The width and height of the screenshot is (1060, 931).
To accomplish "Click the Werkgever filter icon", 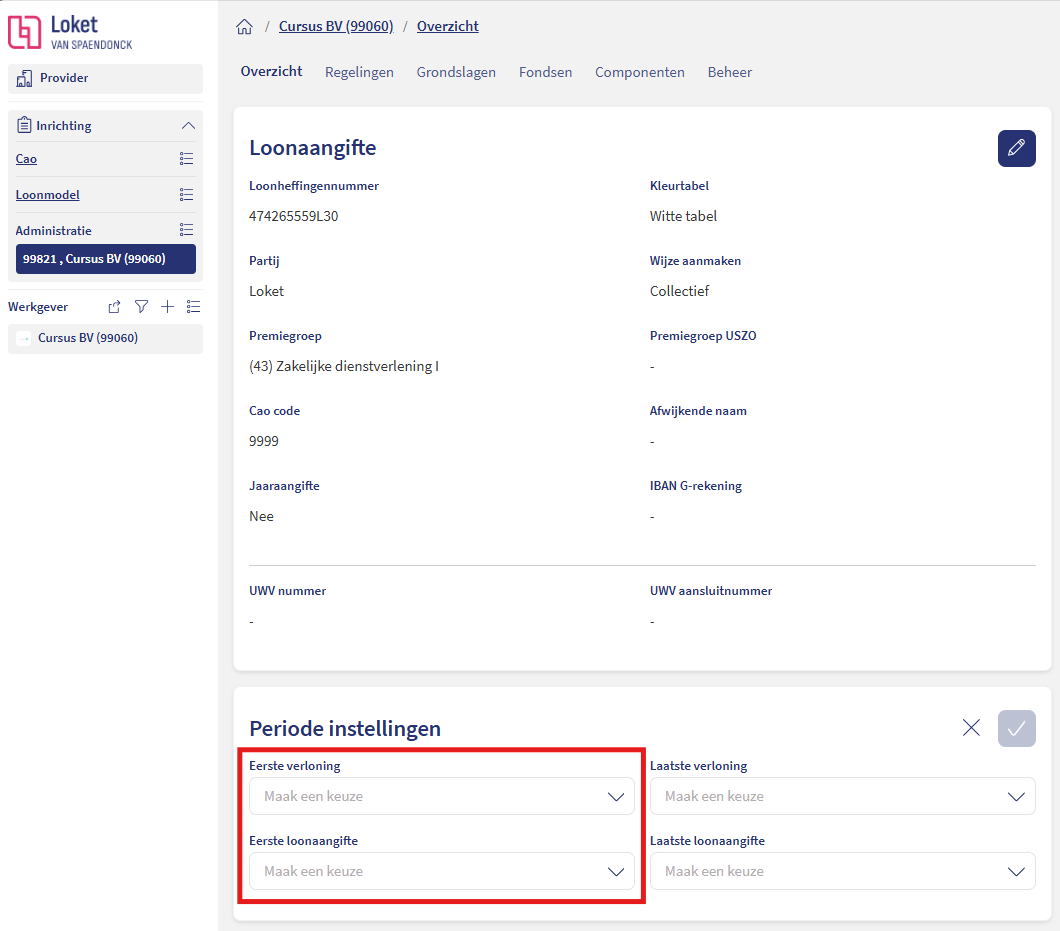I will tap(141, 307).
